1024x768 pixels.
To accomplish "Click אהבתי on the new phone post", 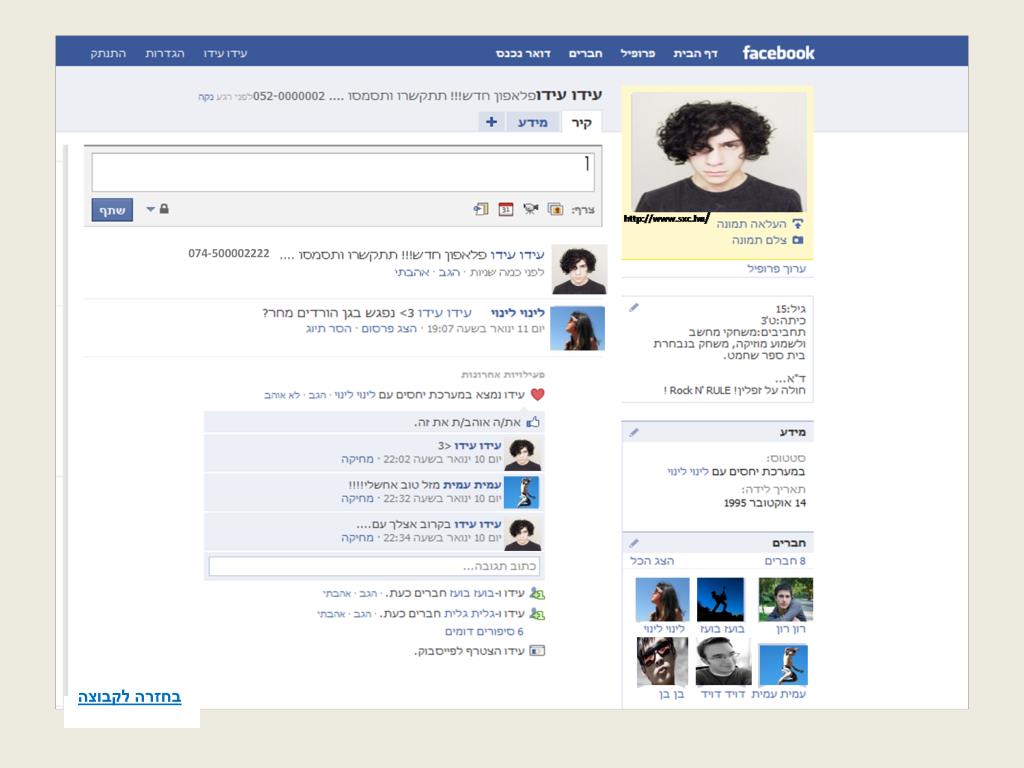I will pos(412,272).
